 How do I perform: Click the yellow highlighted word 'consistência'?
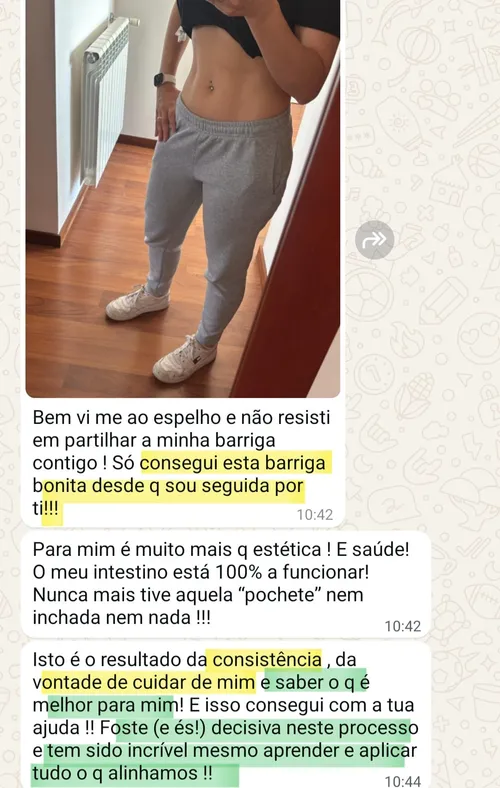tap(267, 659)
